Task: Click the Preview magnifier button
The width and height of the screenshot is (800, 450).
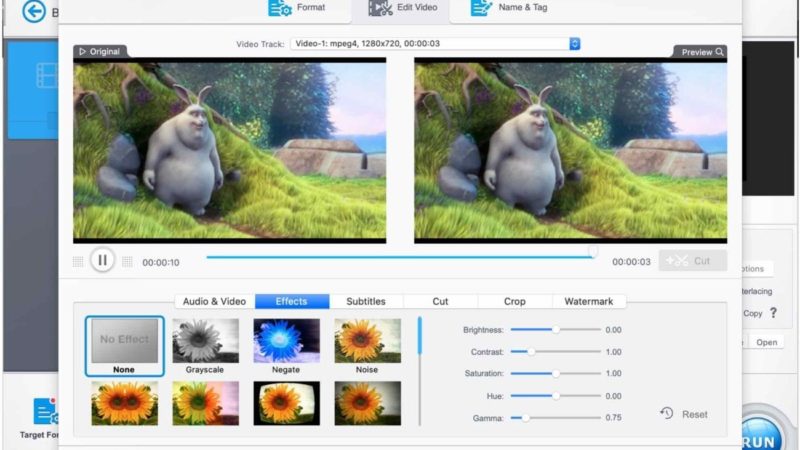Action: (702, 52)
